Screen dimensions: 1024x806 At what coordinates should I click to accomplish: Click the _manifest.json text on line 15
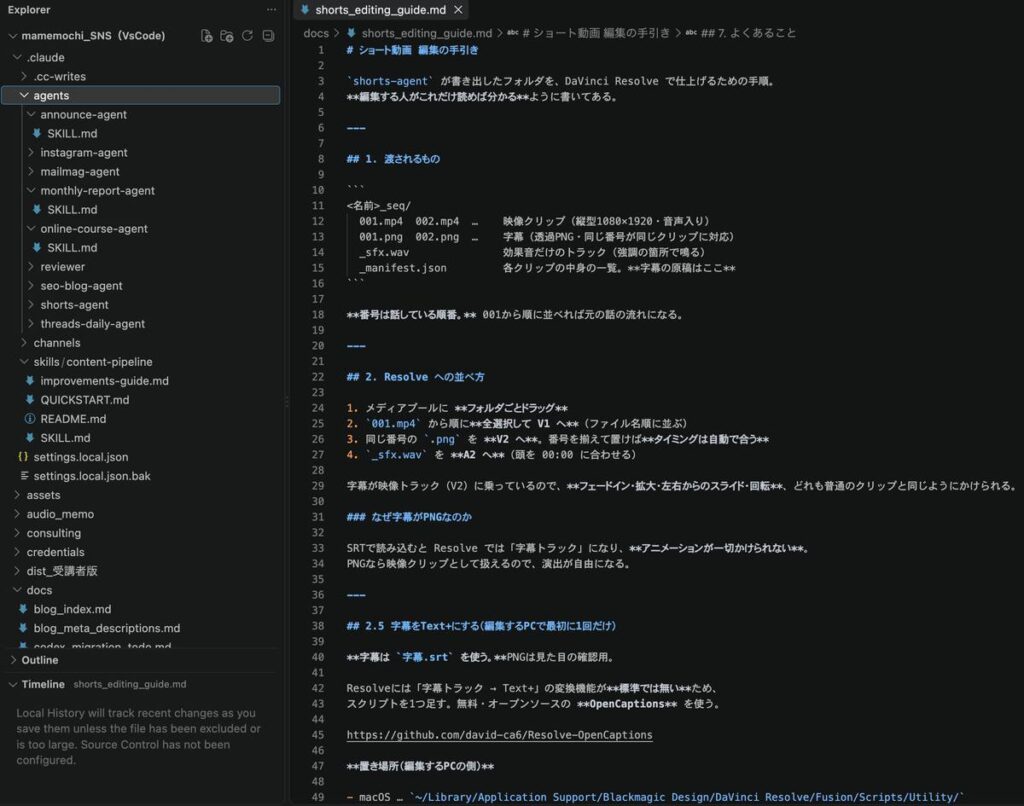pyautogui.click(x=403, y=268)
